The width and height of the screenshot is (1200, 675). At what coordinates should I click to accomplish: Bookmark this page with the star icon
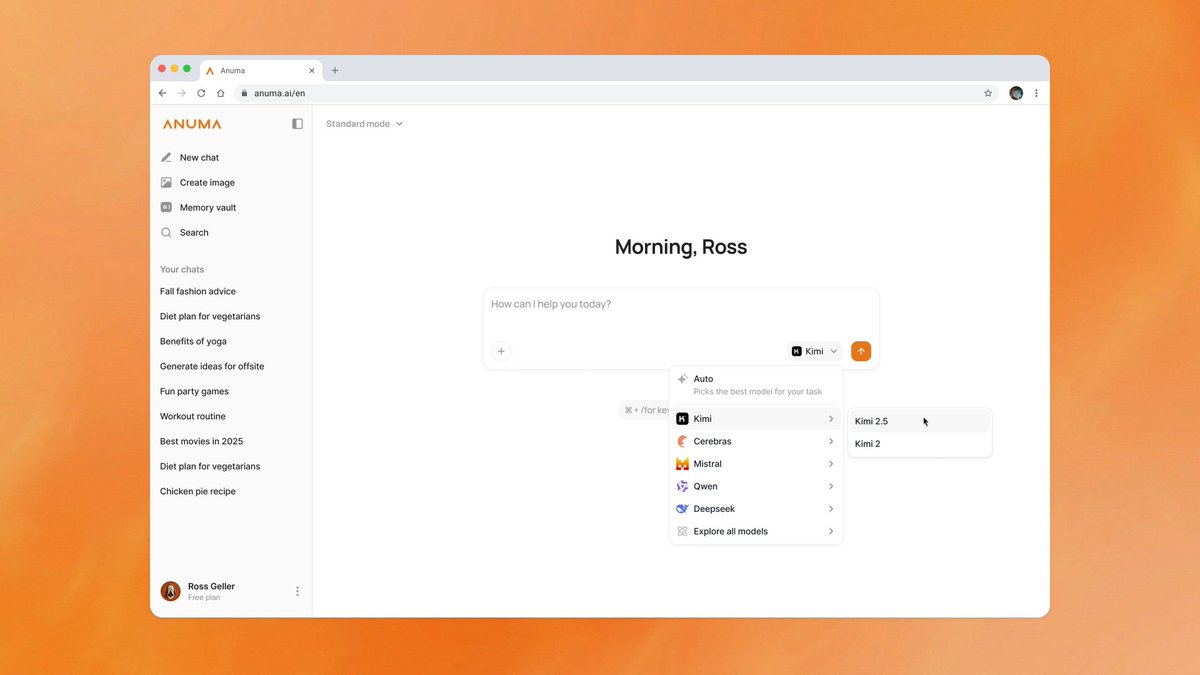988,93
